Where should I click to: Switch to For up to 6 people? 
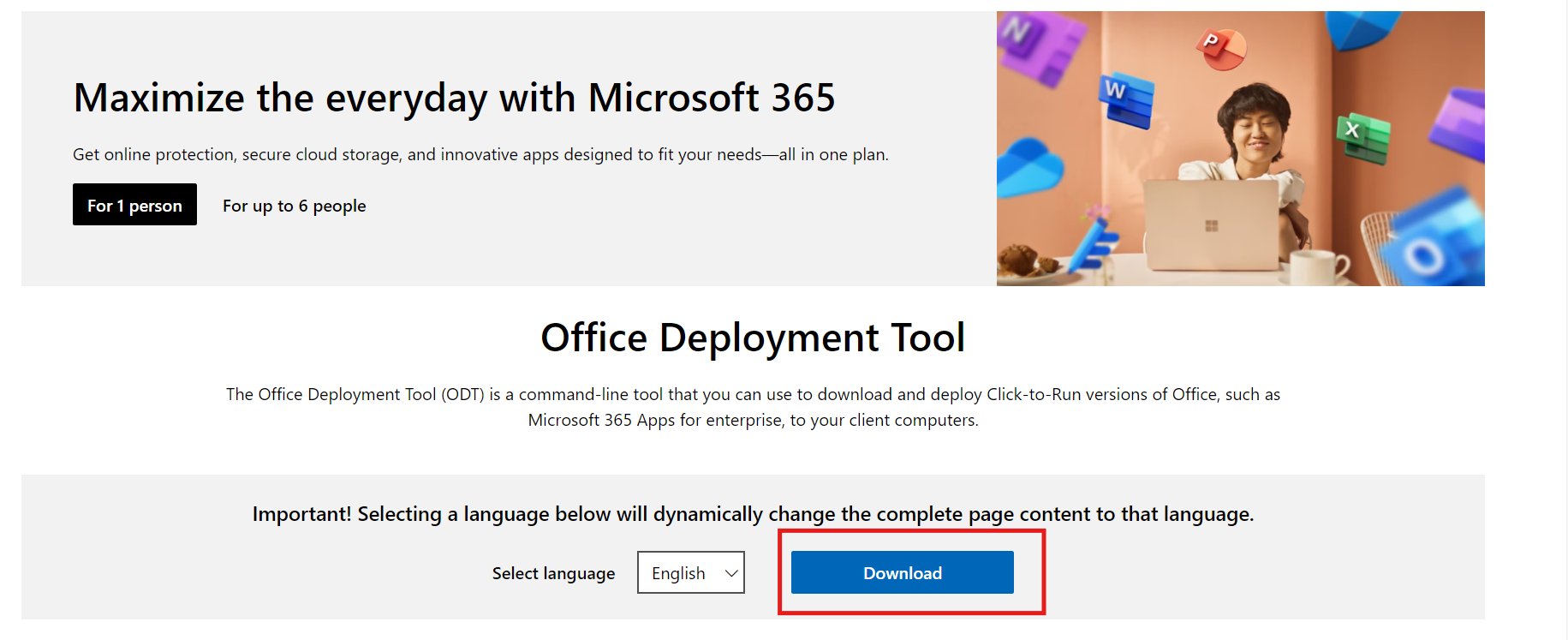click(x=295, y=206)
